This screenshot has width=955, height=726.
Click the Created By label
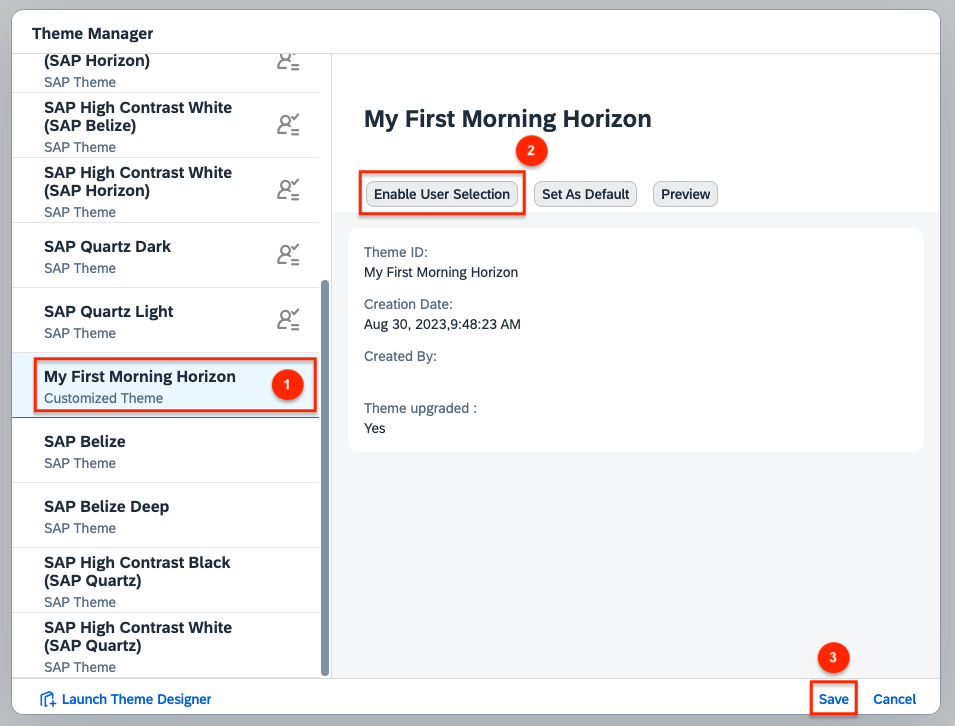(400, 356)
